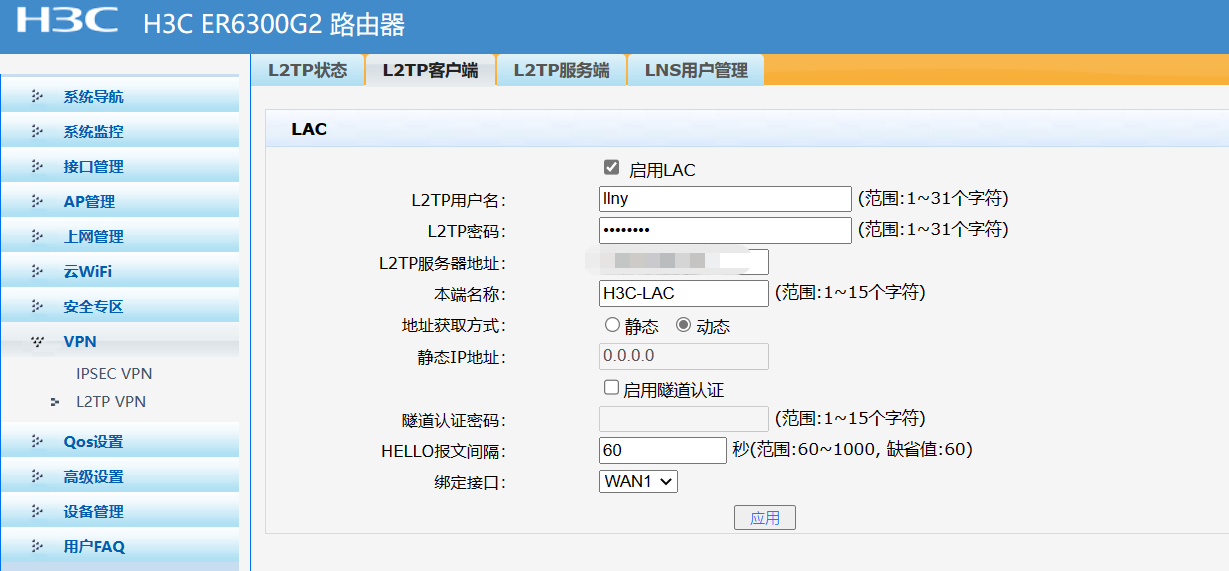Click the L2TP密码 password field
Screen dimensions: 1229x571
click(x=725, y=230)
